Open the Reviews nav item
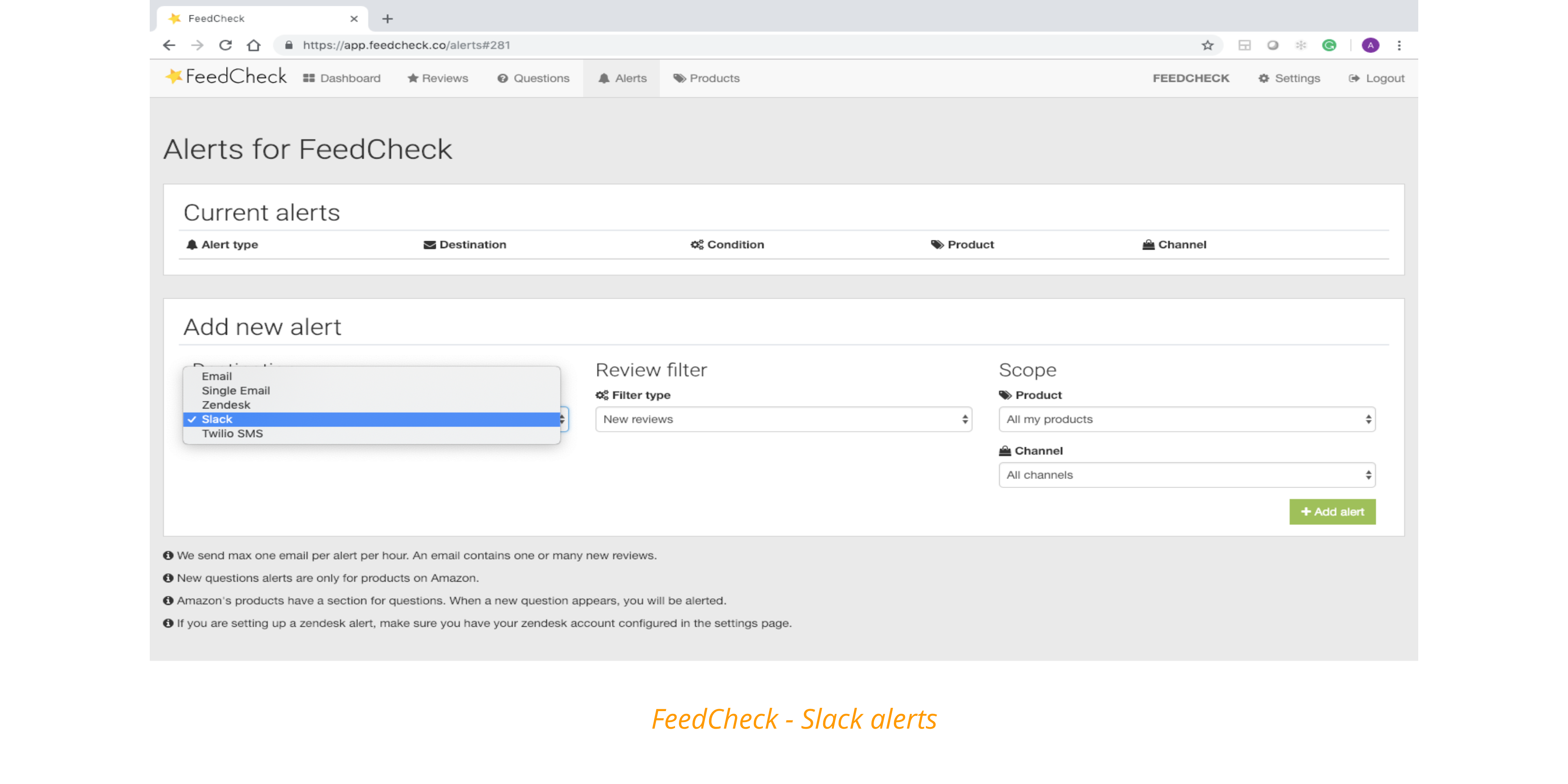 pyautogui.click(x=438, y=78)
